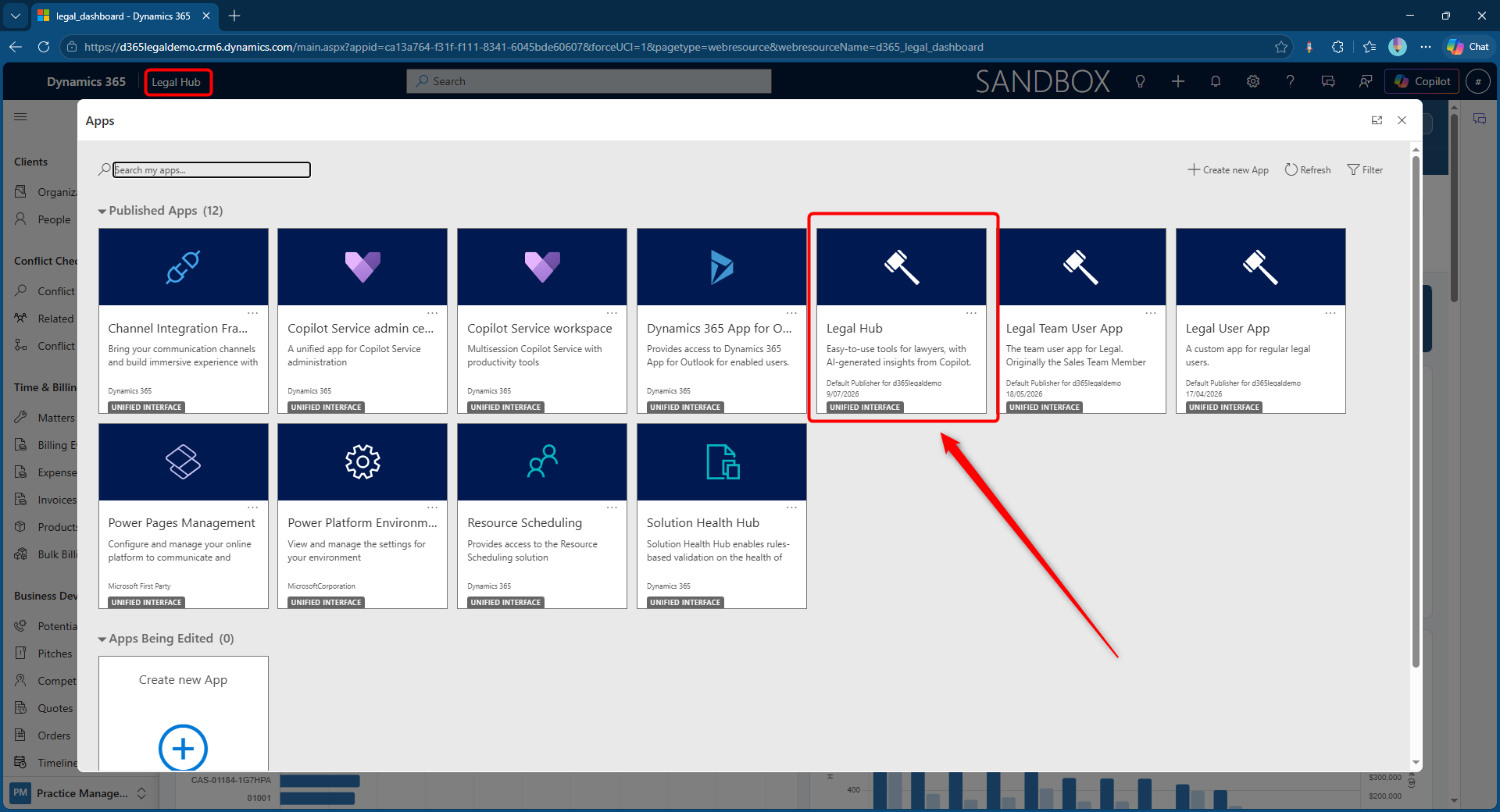Open more options for Legal User App
Viewport: 1500px width, 812px height.
click(1330, 313)
